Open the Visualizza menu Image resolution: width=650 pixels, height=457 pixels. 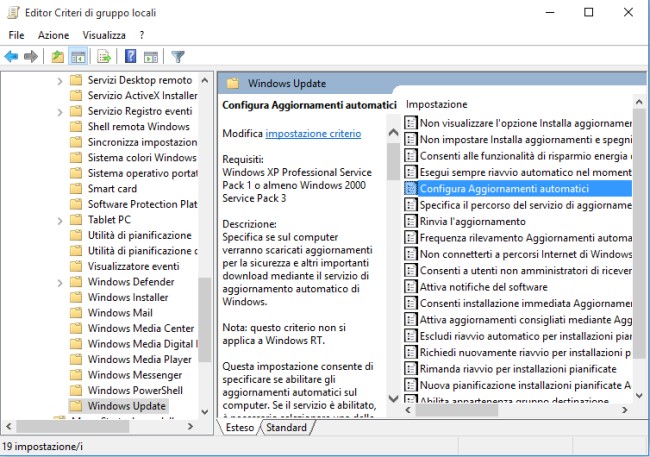(x=104, y=35)
